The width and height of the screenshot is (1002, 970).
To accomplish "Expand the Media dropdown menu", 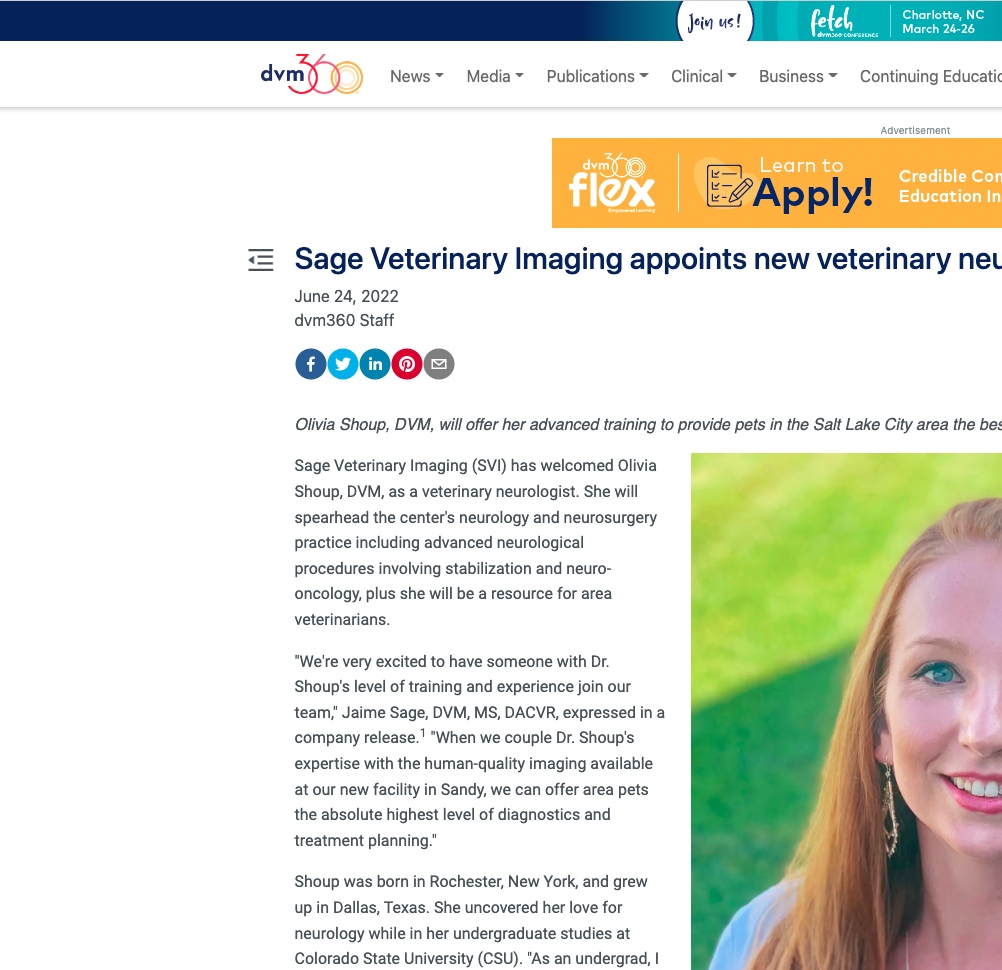I will (495, 76).
